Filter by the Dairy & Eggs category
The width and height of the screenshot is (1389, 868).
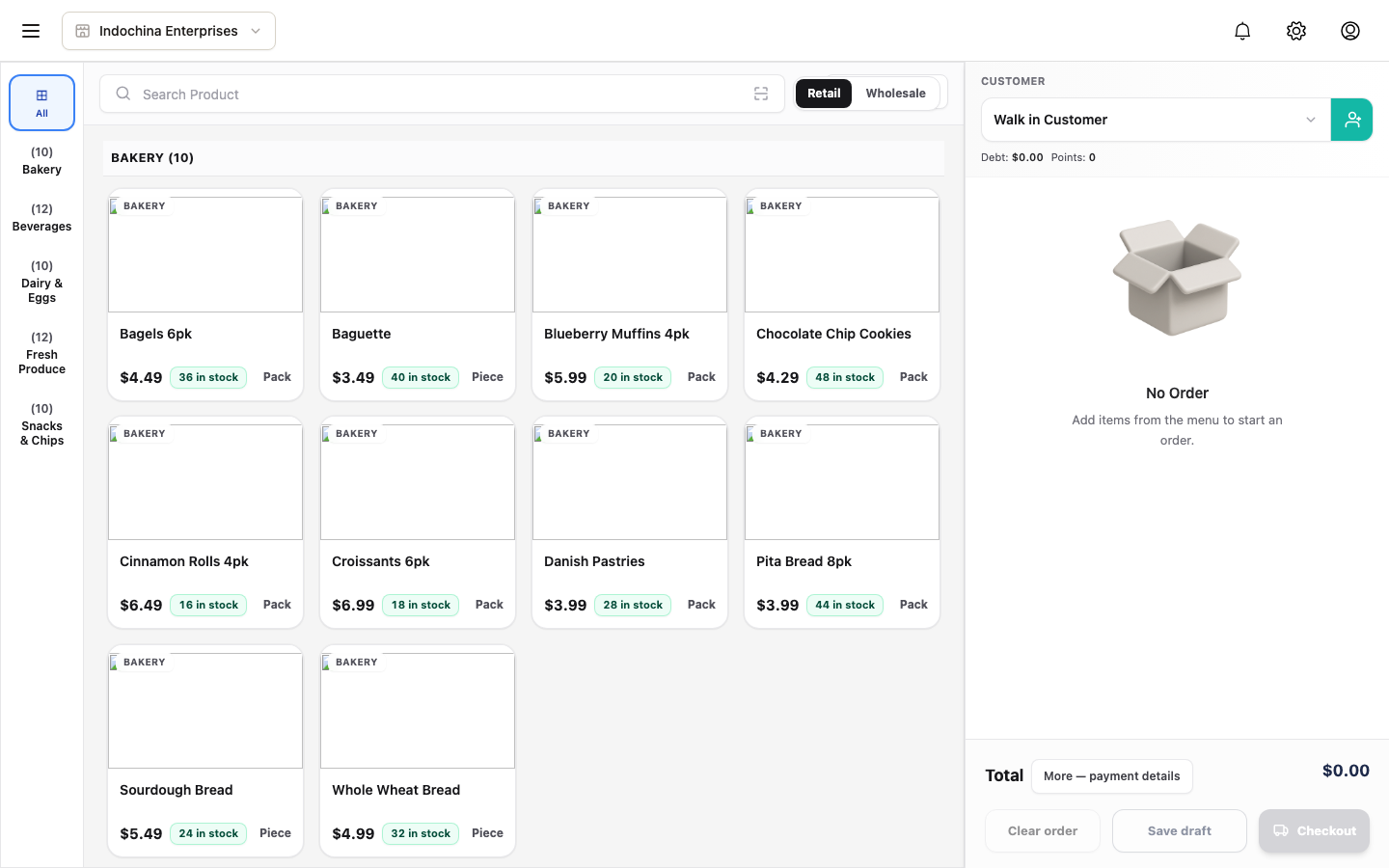pos(41,283)
